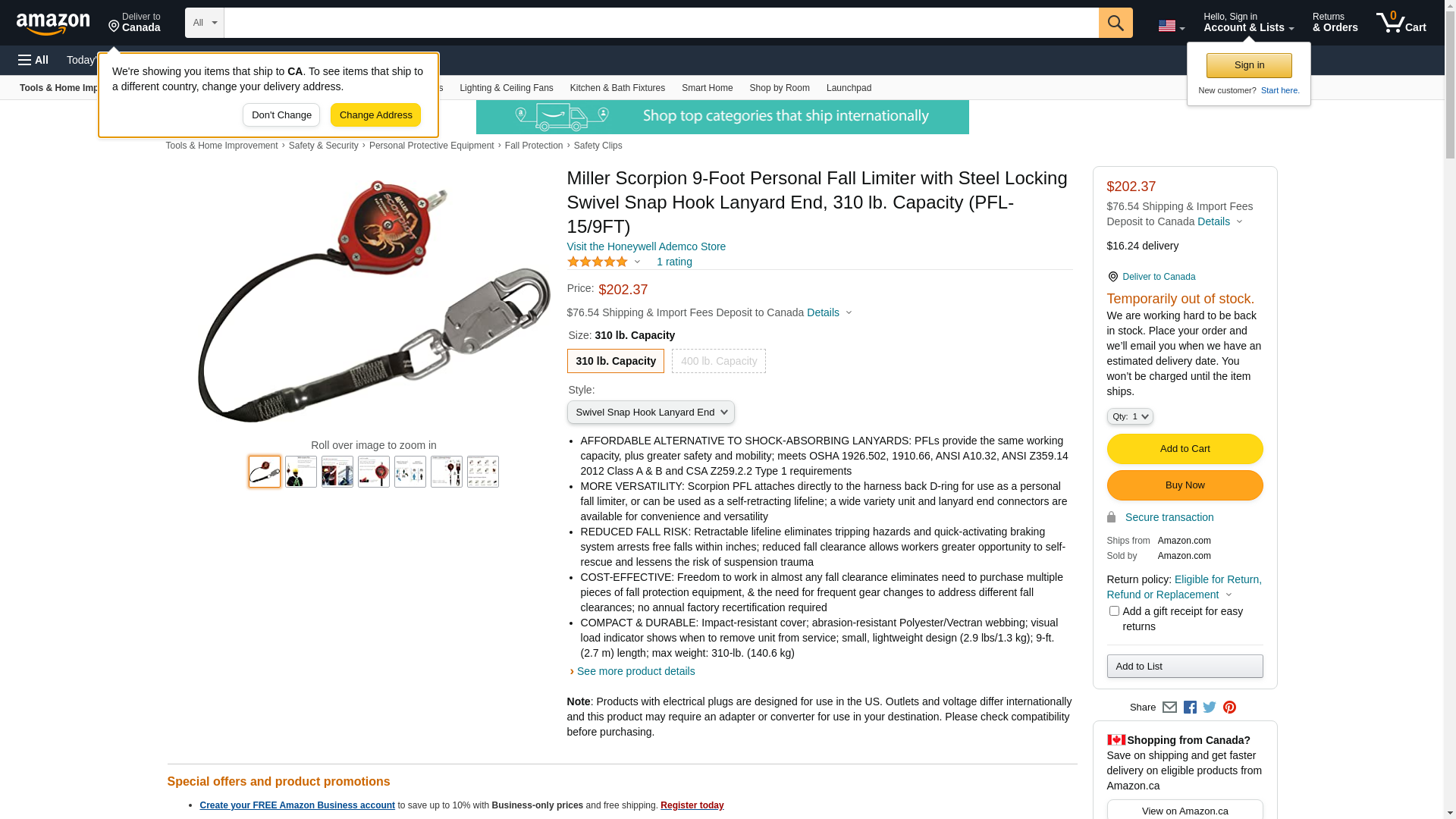1456x819 pixels.
Task: Select the 310 lb. Capacity option
Action: (615, 361)
